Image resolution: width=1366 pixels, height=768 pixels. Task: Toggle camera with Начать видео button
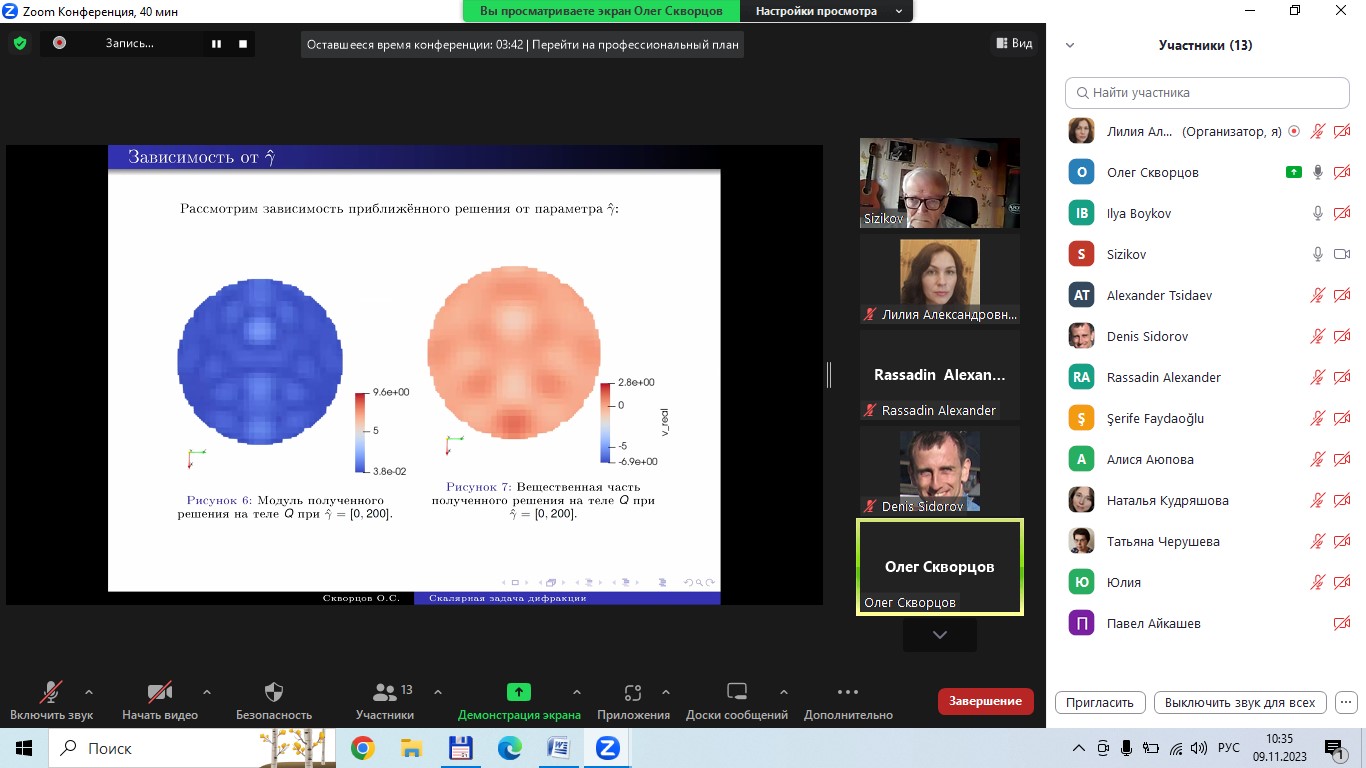point(160,700)
